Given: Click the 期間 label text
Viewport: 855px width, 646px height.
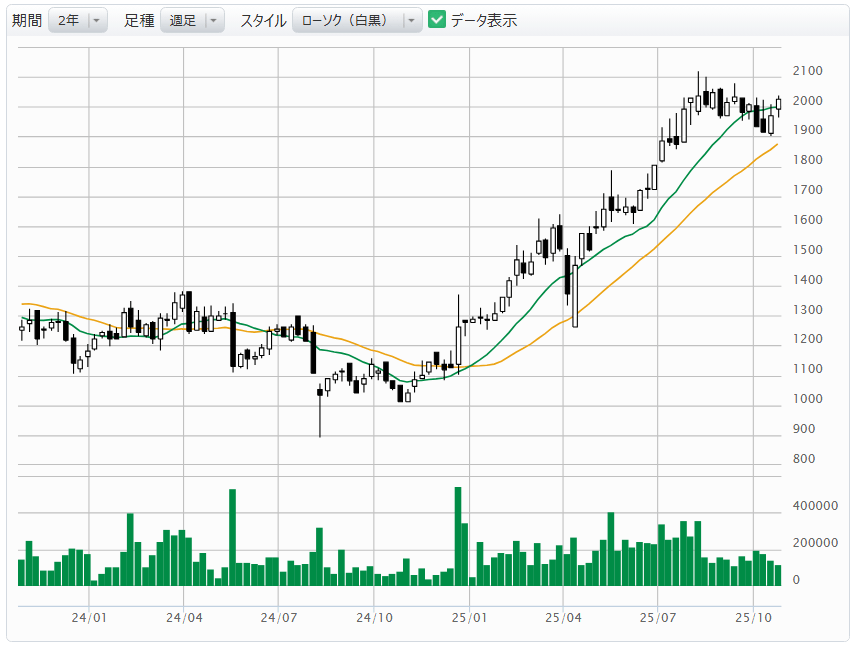Looking at the screenshot, I should pos(27,20).
